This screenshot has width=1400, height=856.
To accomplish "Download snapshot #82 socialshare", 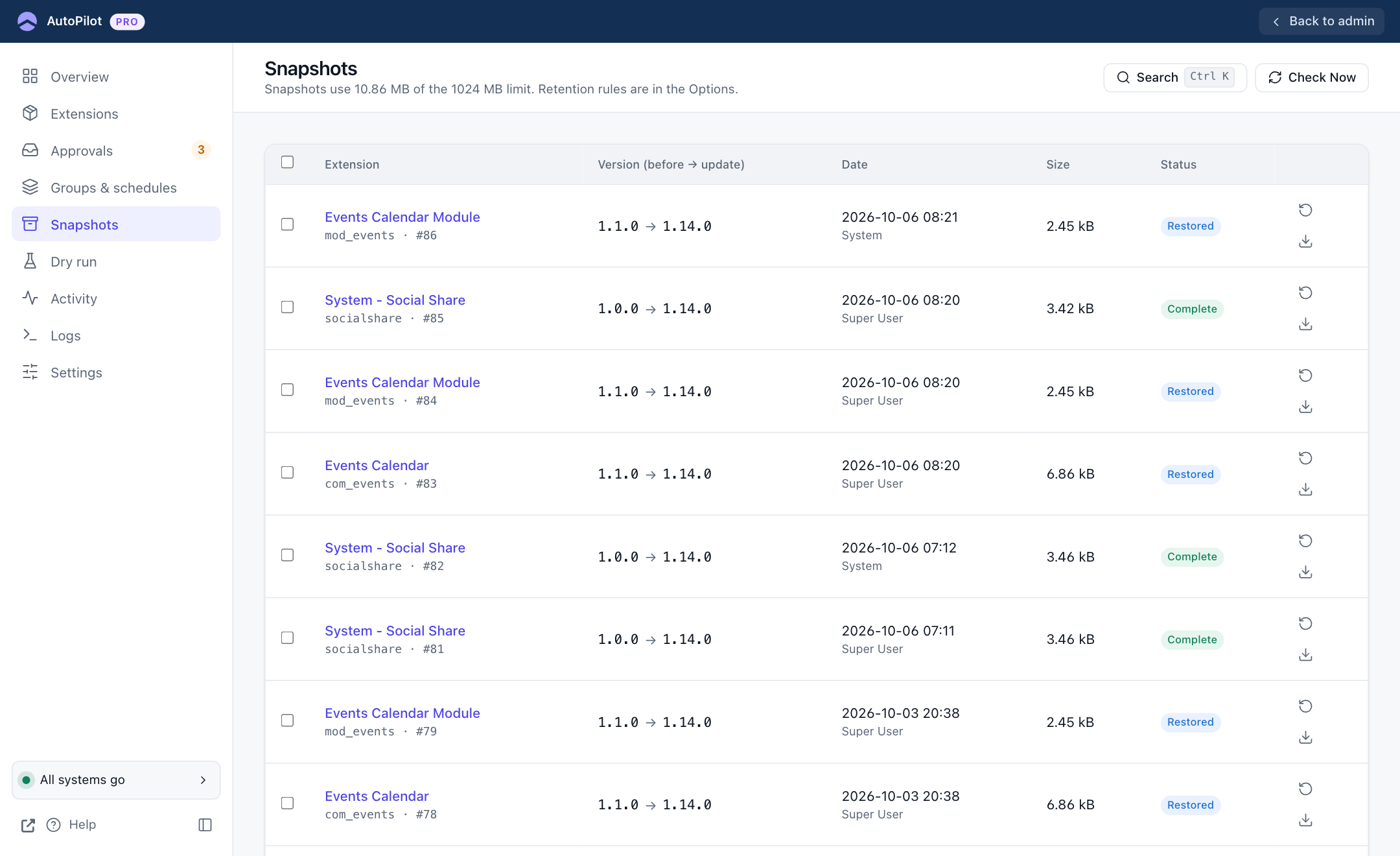I will click(x=1305, y=572).
